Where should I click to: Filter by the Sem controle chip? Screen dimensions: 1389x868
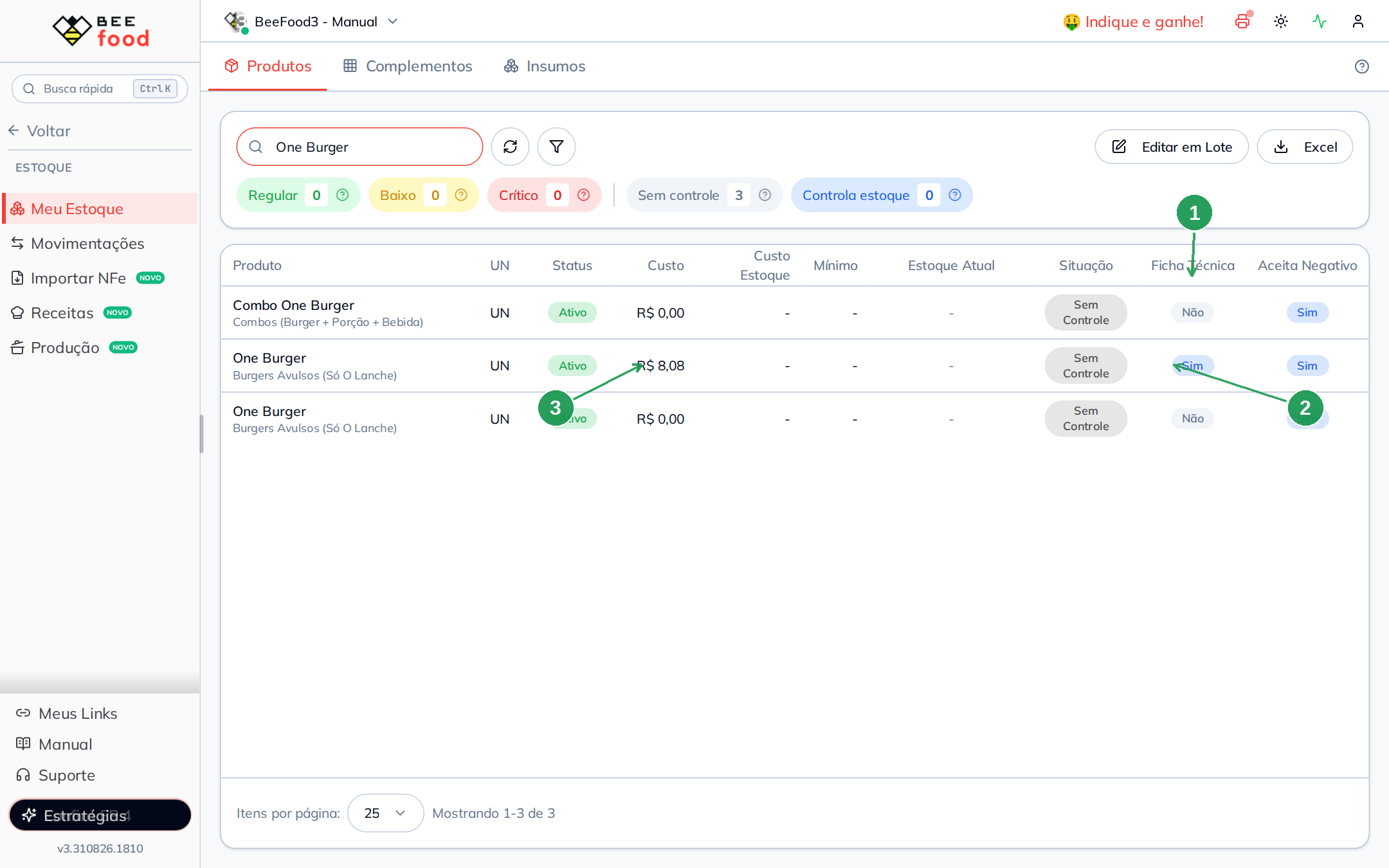[x=704, y=195]
